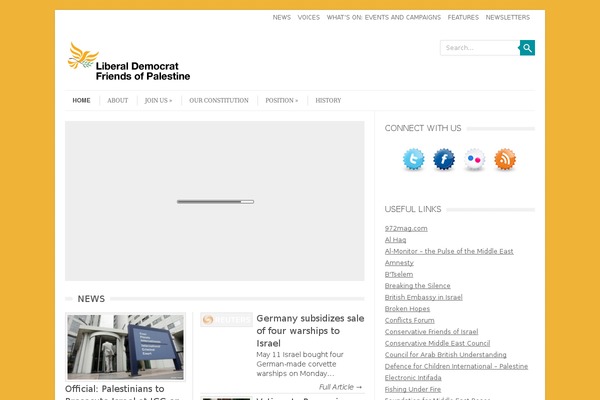
Task: Open the FEATURES top menu item
Action: [463, 18]
